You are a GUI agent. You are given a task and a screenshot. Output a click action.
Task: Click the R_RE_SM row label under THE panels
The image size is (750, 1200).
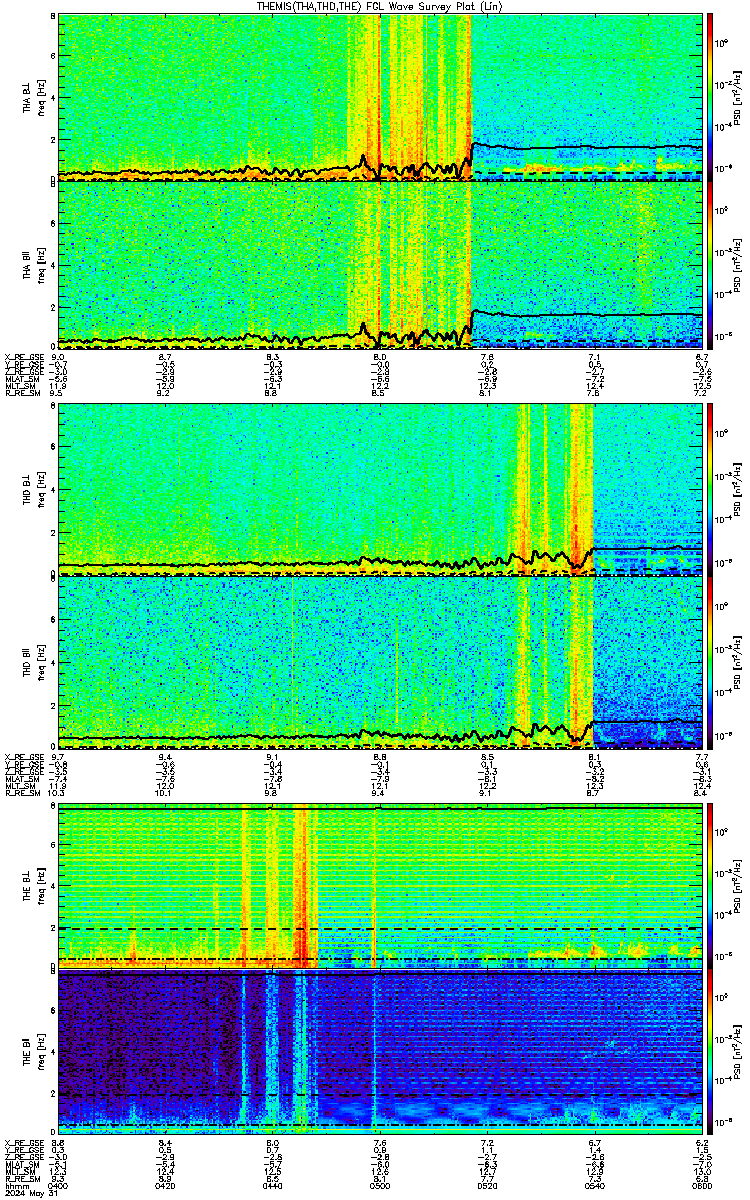coord(22,1179)
